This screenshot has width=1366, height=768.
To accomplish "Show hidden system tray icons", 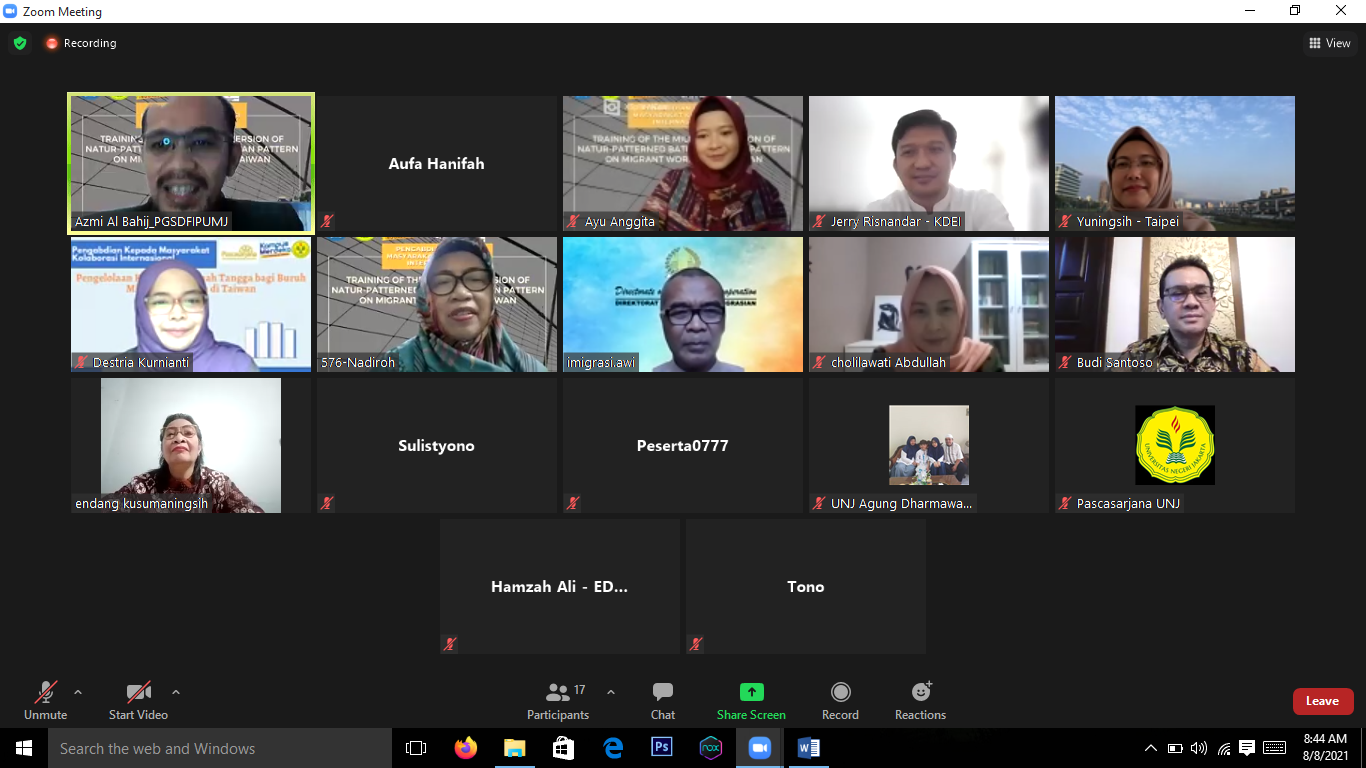I will pyautogui.click(x=1151, y=748).
